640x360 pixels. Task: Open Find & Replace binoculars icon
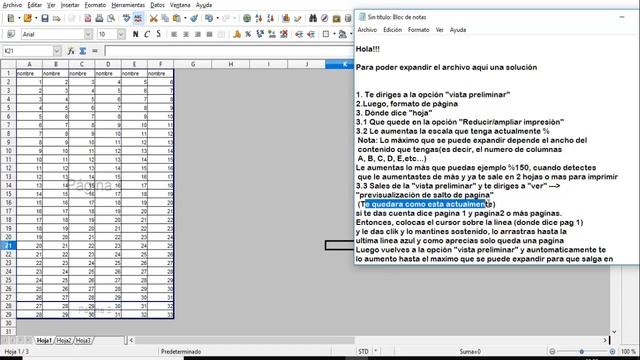coord(313,18)
